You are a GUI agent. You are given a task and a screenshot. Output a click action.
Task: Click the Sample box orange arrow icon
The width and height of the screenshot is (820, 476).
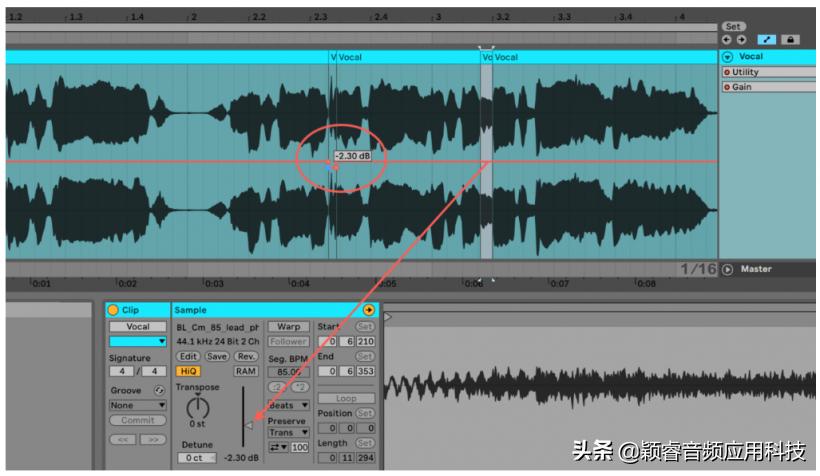tap(369, 310)
